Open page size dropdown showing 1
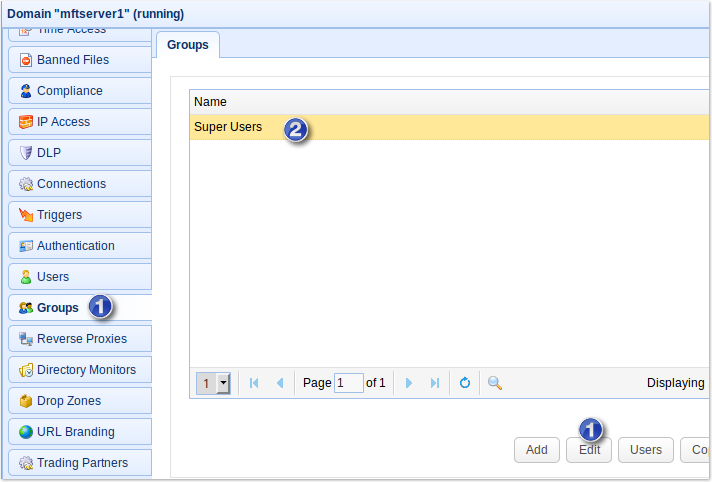This screenshot has width=712, height=482. pos(213,383)
